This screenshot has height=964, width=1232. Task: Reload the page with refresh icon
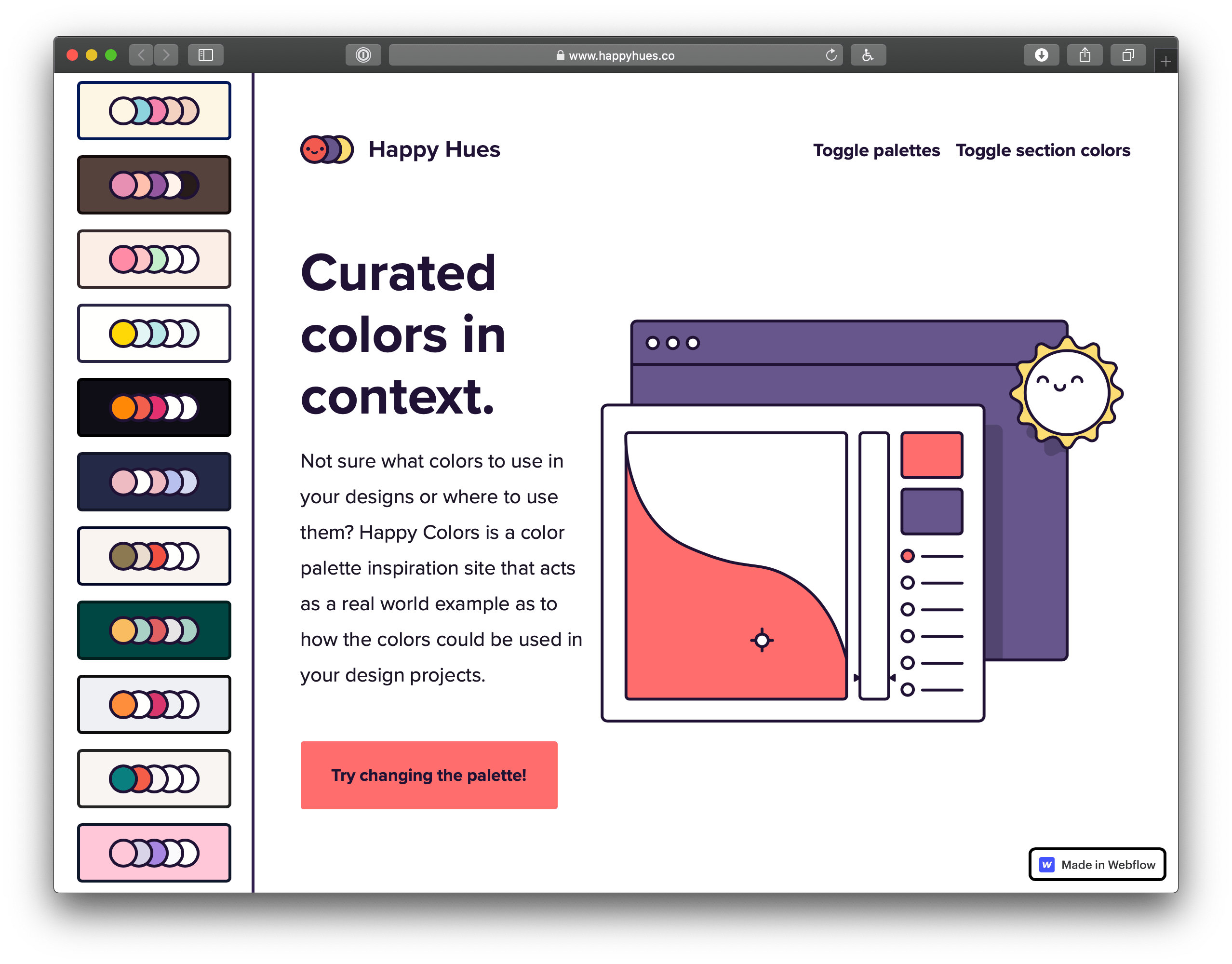point(831,55)
